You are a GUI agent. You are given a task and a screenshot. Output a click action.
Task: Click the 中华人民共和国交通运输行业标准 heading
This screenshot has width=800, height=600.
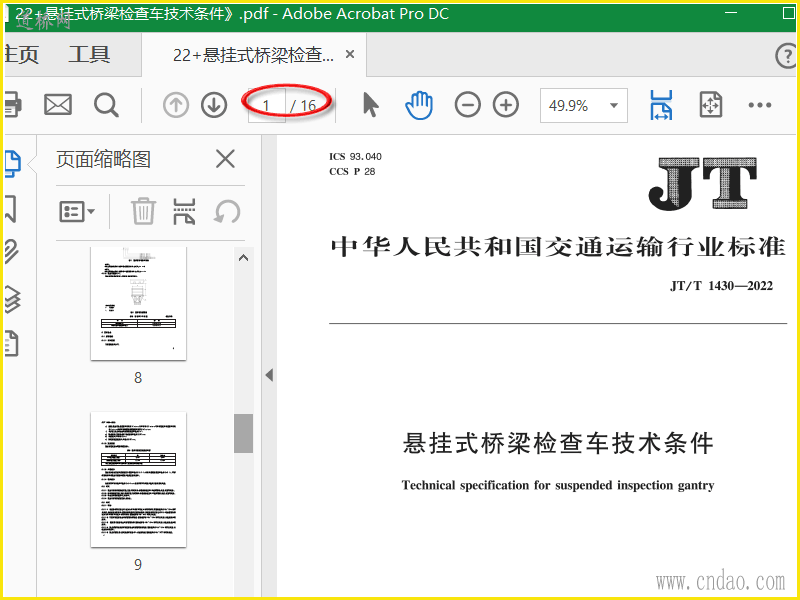(x=558, y=247)
